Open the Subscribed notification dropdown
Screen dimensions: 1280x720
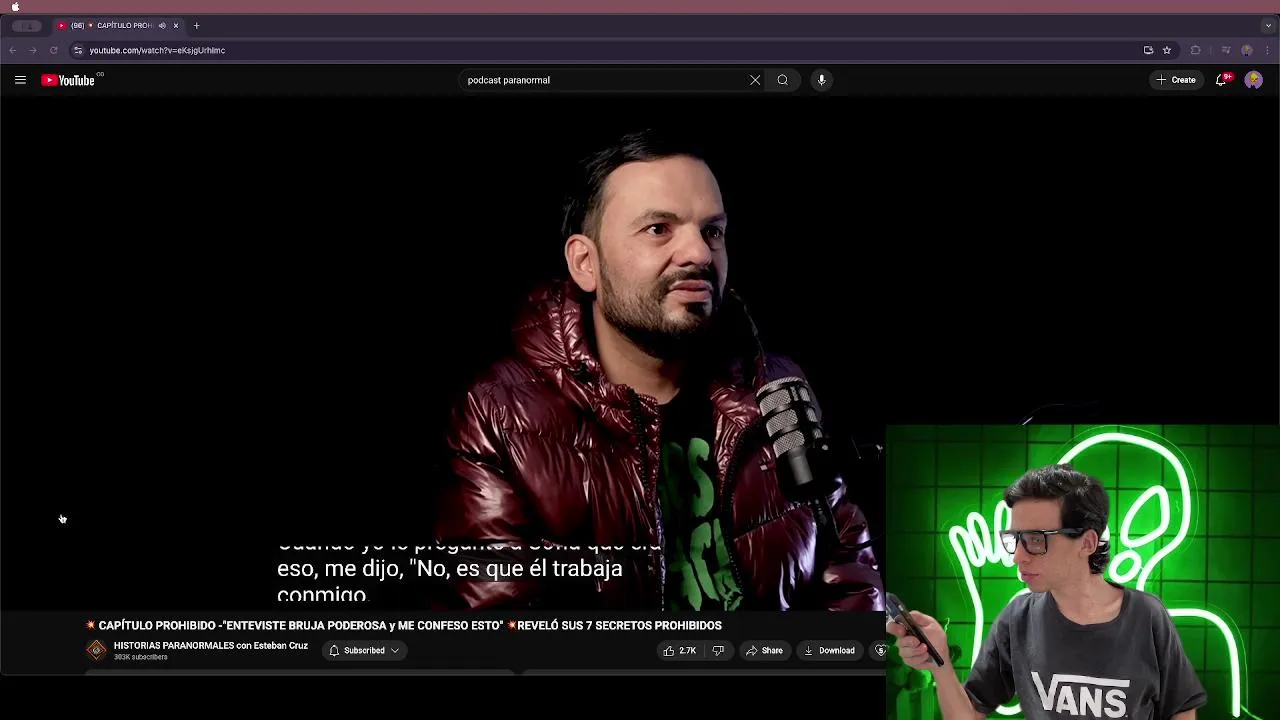click(x=364, y=651)
